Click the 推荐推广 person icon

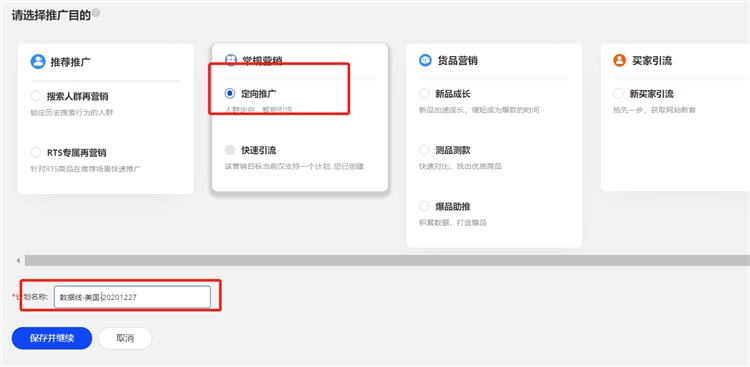pos(38,61)
